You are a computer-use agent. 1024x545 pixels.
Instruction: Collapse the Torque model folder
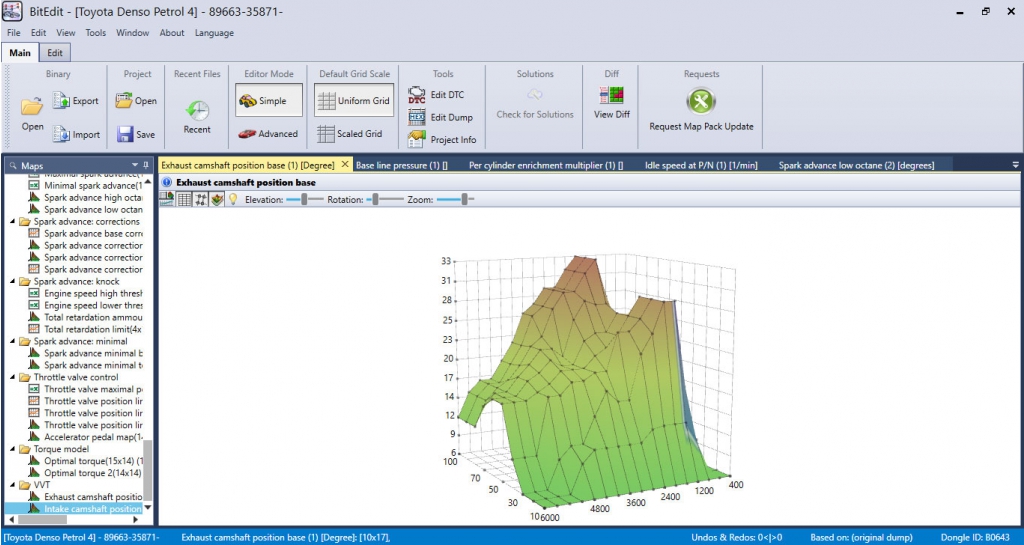12,449
